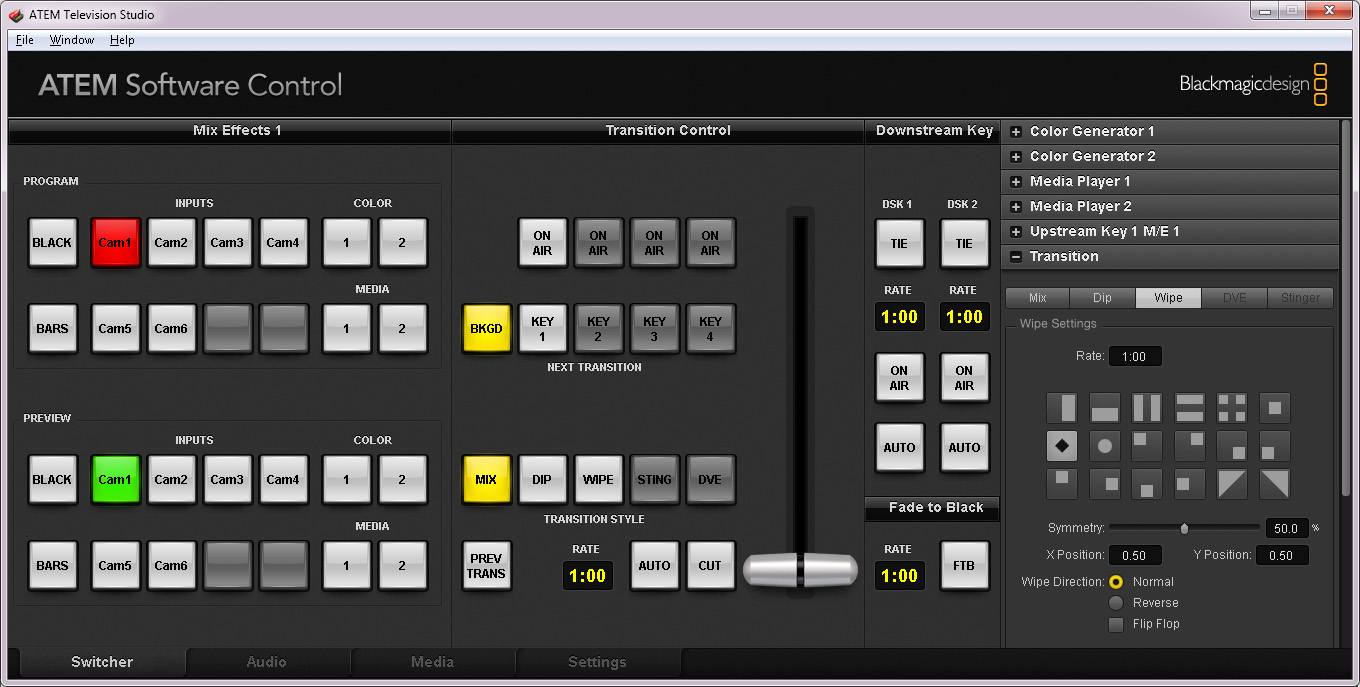Toggle the ON AIR button above KEY 1

(x=542, y=243)
